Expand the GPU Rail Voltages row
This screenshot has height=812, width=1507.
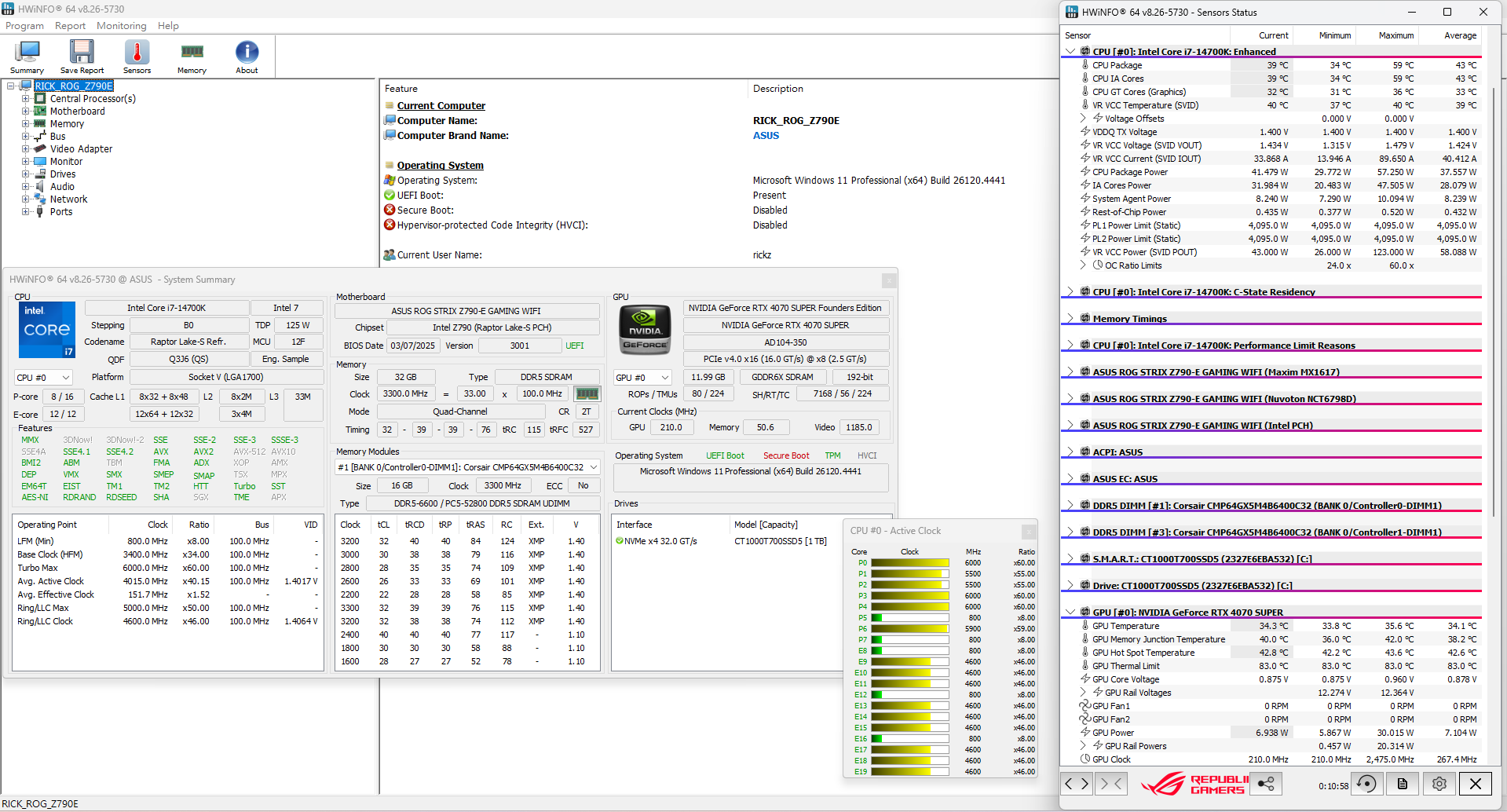click(1083, 692)
